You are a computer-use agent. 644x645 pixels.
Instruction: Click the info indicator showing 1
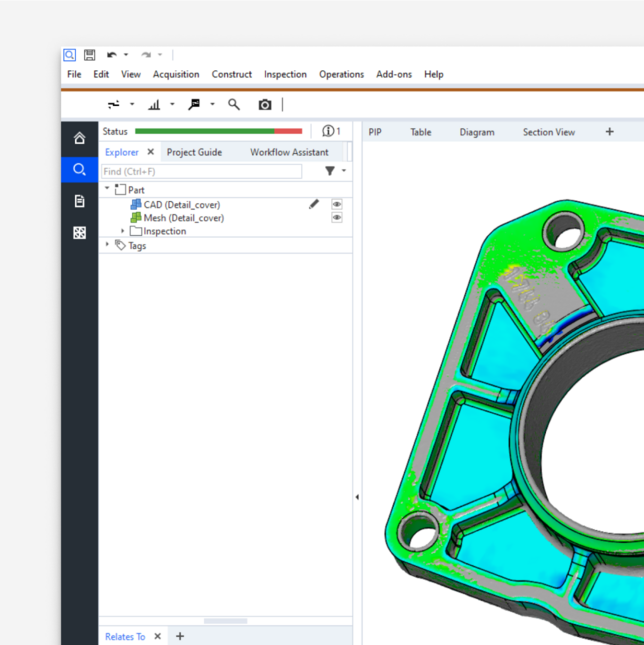[x=331, y=131]
